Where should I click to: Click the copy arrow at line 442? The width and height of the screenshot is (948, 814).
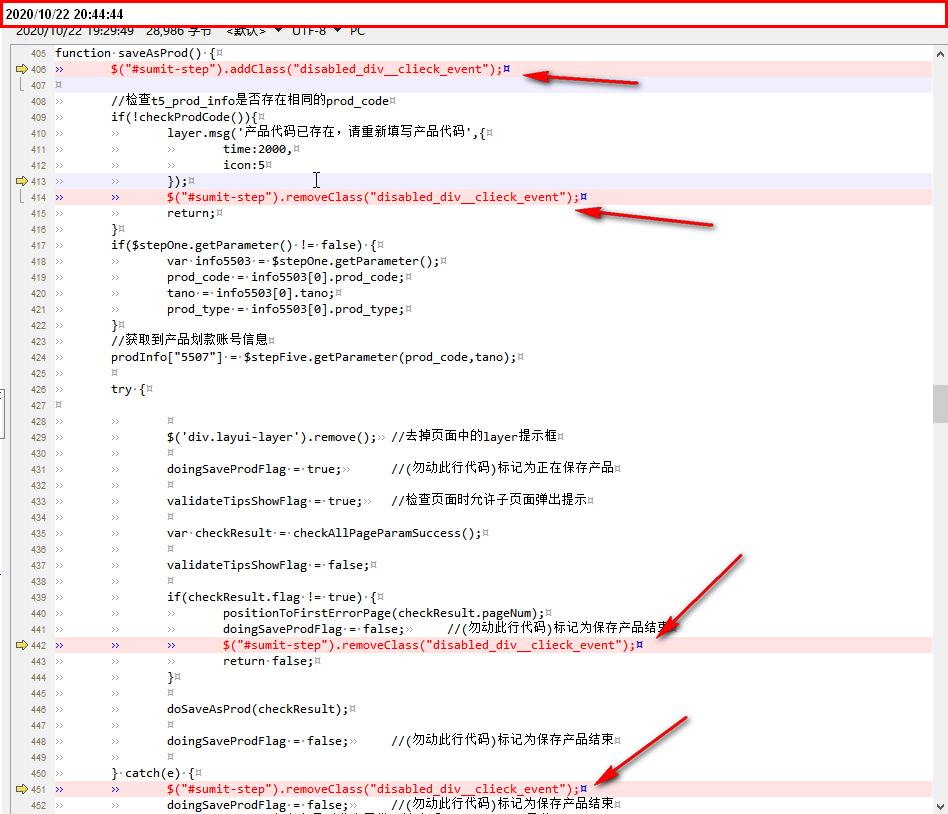coord(22,645)
